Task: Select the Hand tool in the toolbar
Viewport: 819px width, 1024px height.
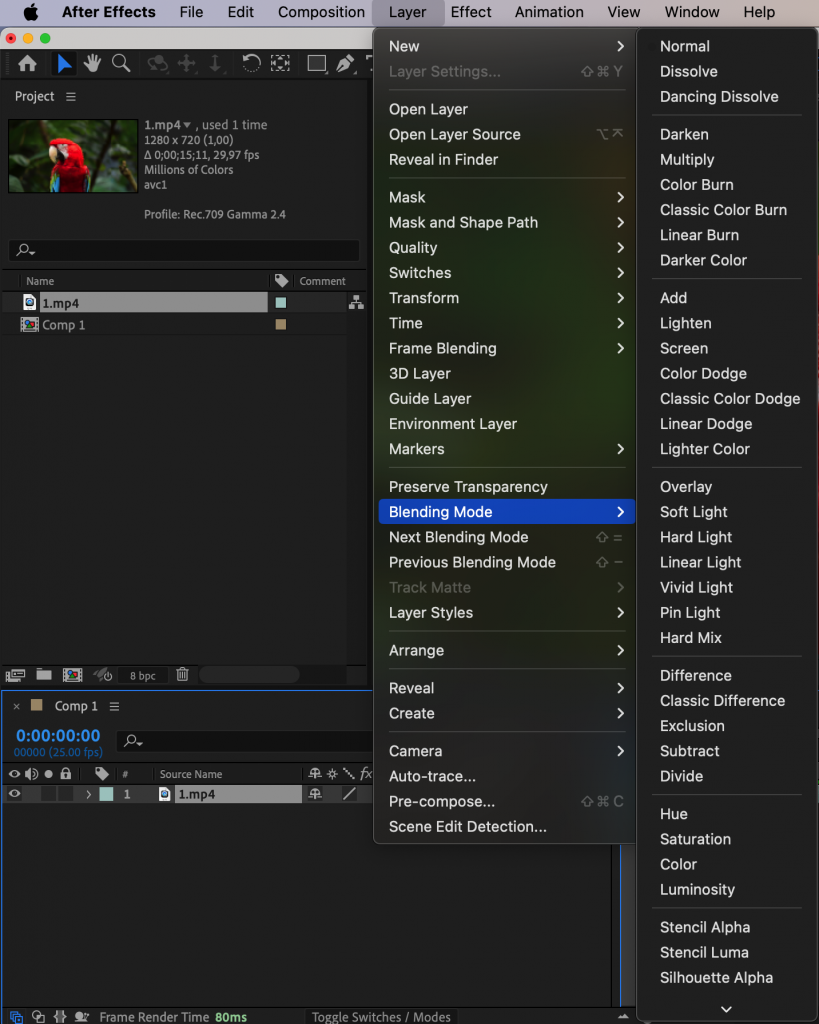Action: [x=91, y=63]
